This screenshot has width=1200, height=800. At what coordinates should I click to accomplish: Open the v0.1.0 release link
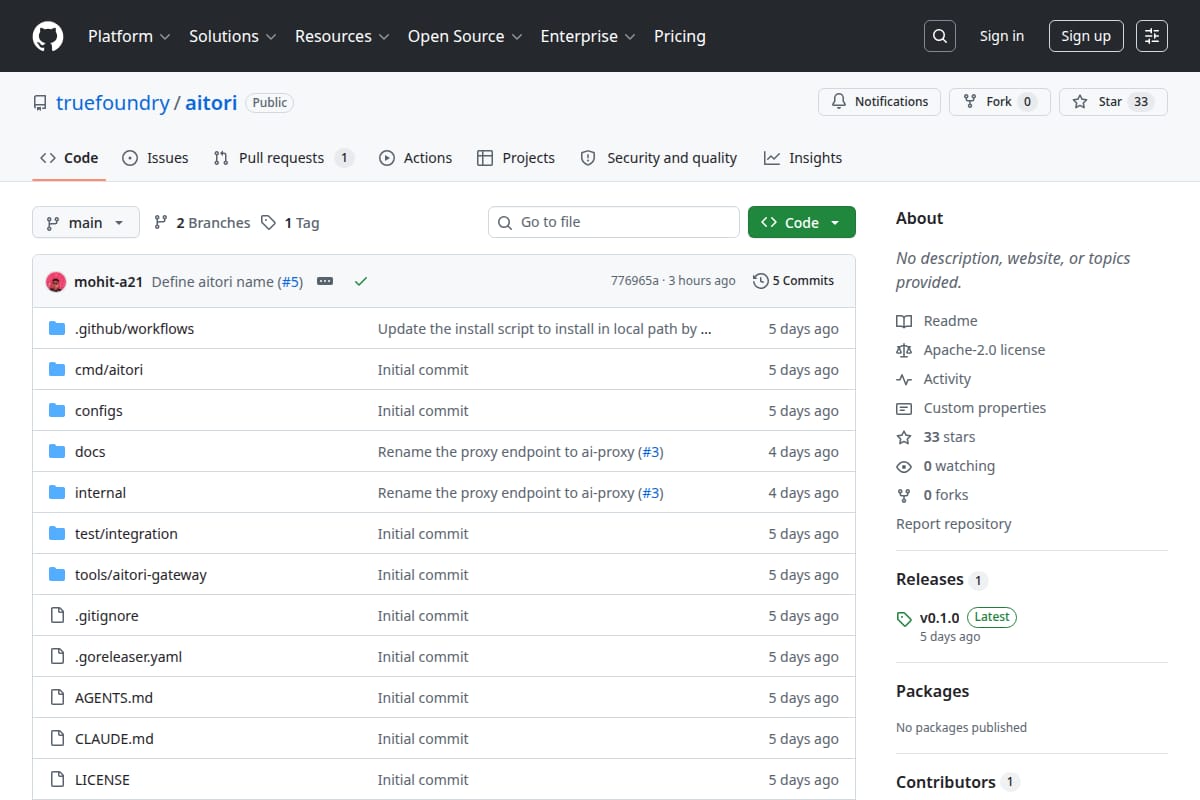(x=939, y=617)
